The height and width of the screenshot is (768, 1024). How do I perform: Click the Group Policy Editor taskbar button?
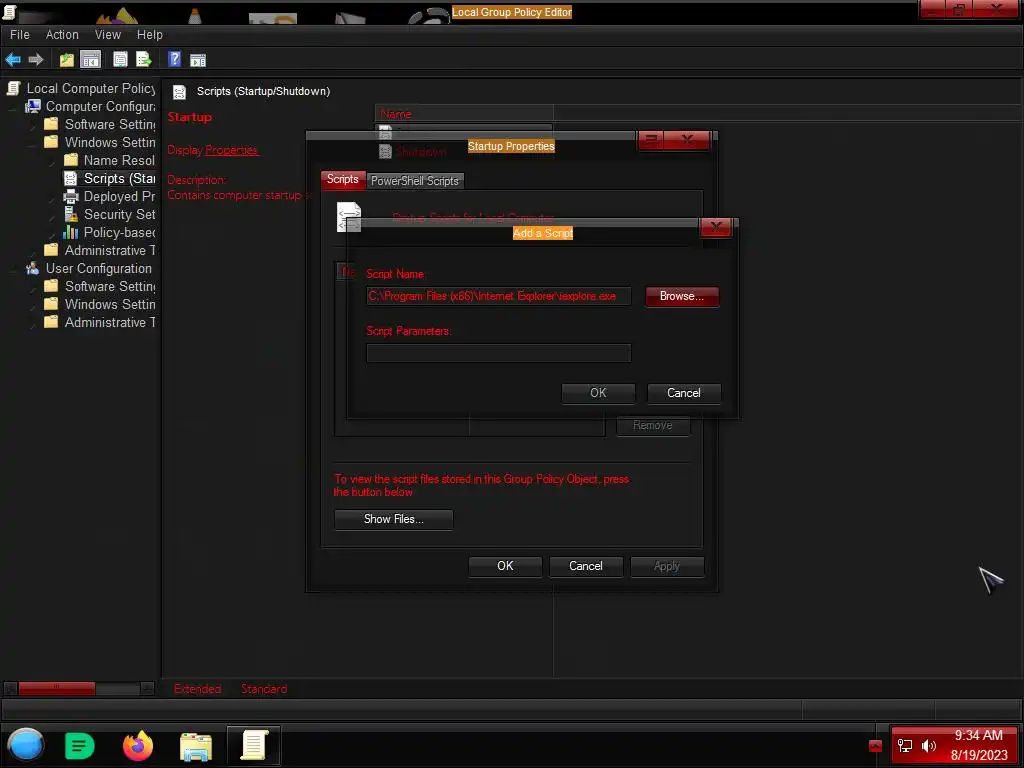253,746
